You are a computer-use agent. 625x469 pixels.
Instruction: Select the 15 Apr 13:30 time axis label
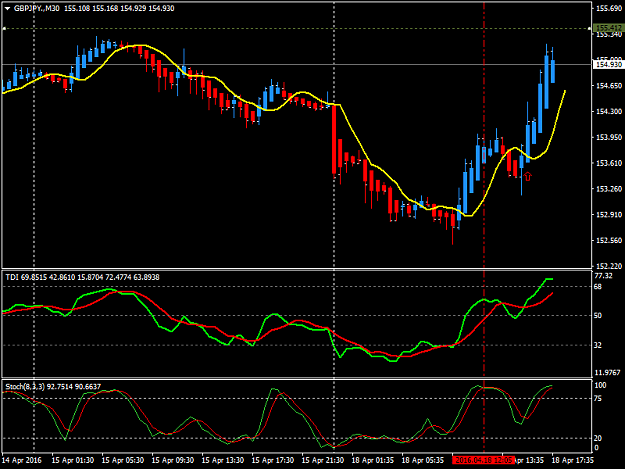[x=223, y=460]
